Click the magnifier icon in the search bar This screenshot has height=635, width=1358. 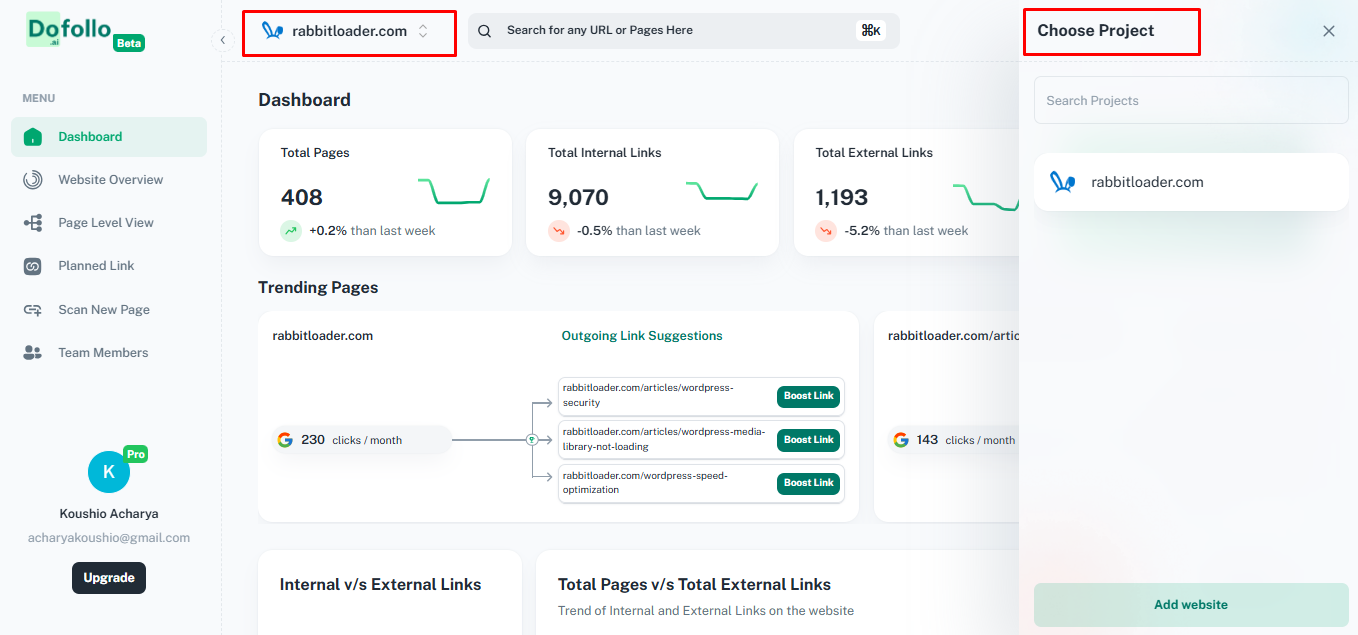(485, 31)
